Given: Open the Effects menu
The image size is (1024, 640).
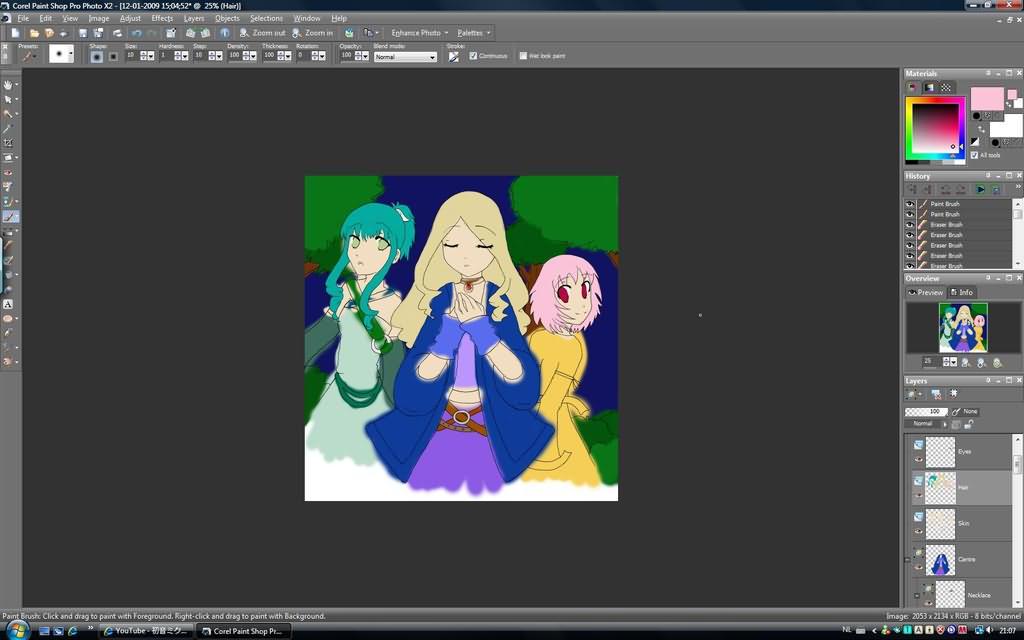Looking at the screenshot, I should point(162,18).
